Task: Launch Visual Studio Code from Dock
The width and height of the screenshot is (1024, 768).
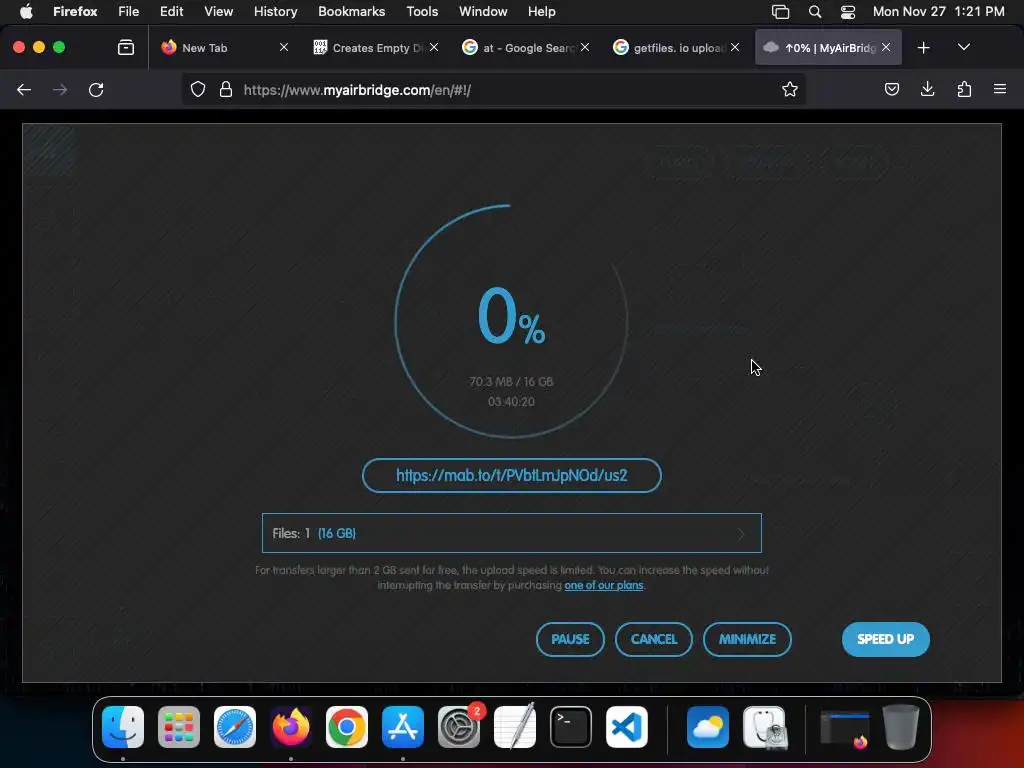Action: pyautogui.click(x=627, y=727)
